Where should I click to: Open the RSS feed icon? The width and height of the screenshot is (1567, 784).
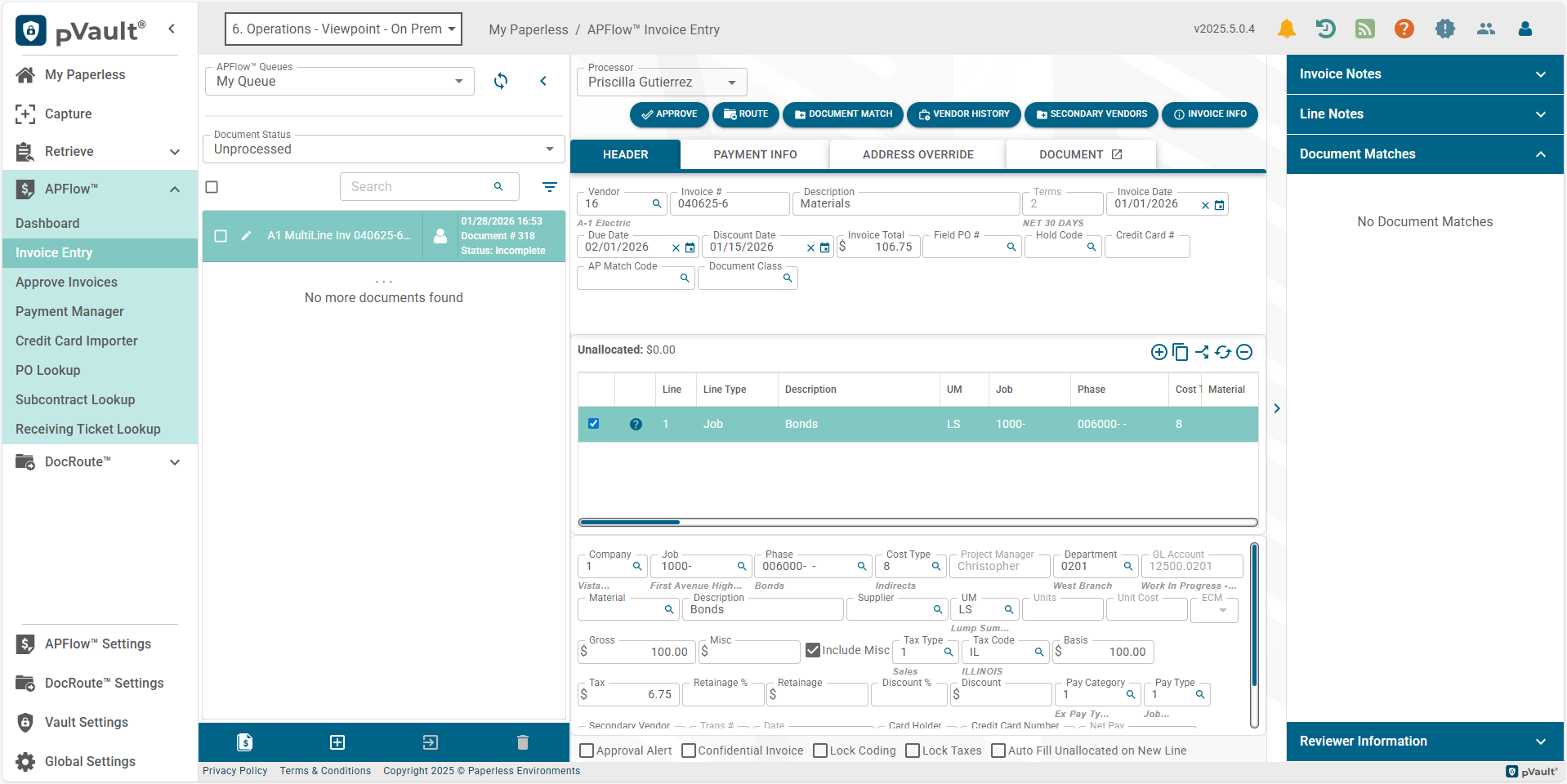pyautogui.click(x=1364, y=29)
